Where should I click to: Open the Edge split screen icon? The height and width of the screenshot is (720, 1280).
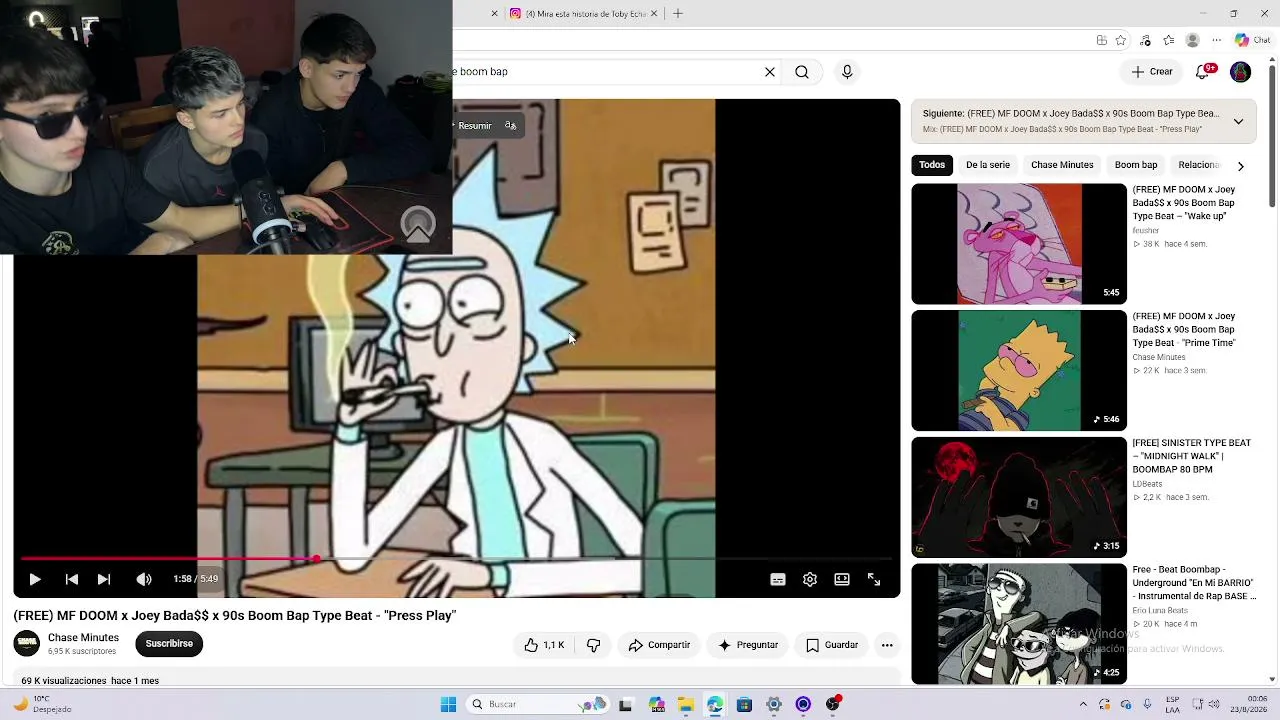1101,41
